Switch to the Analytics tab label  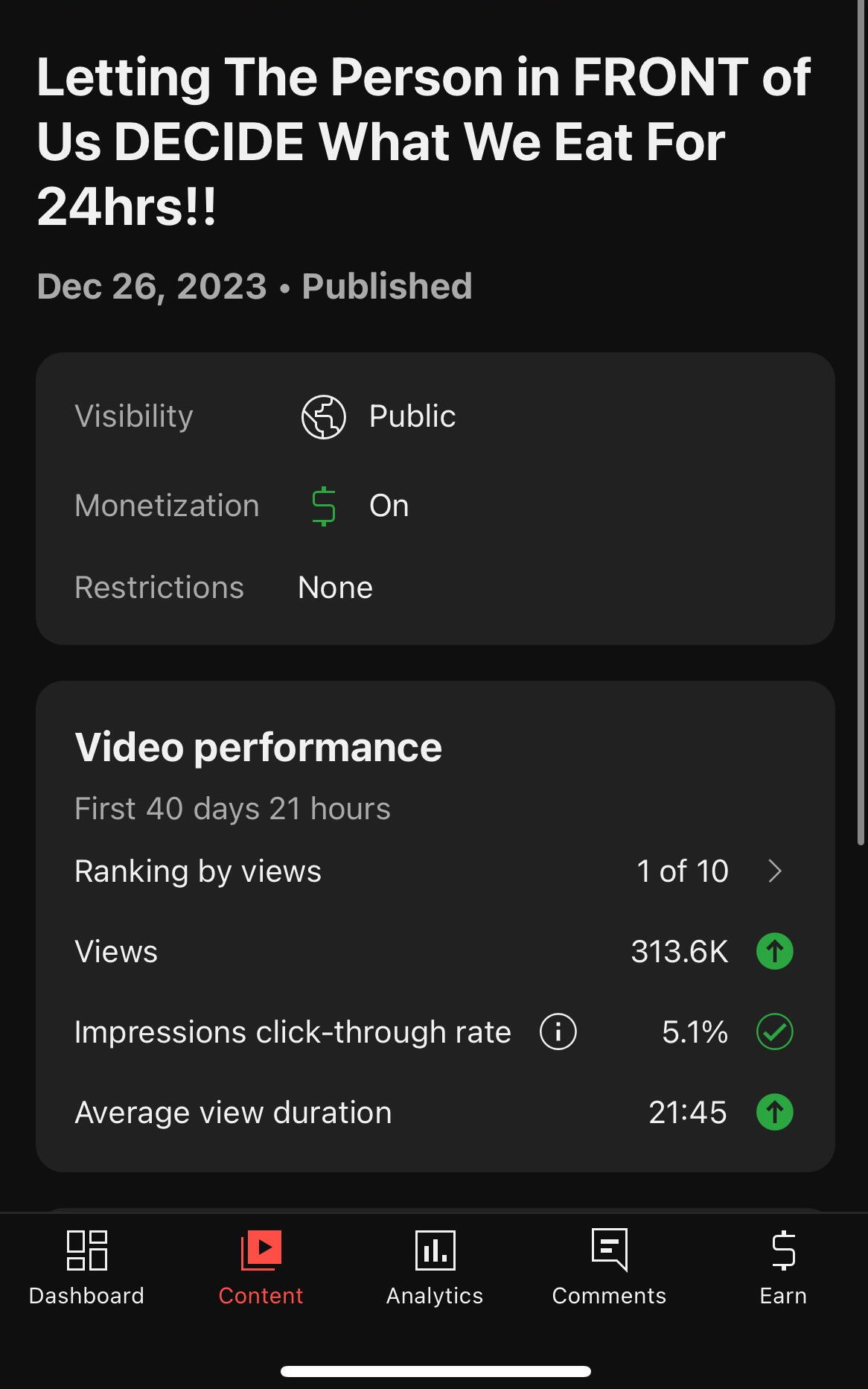[x=435, y=1296]
